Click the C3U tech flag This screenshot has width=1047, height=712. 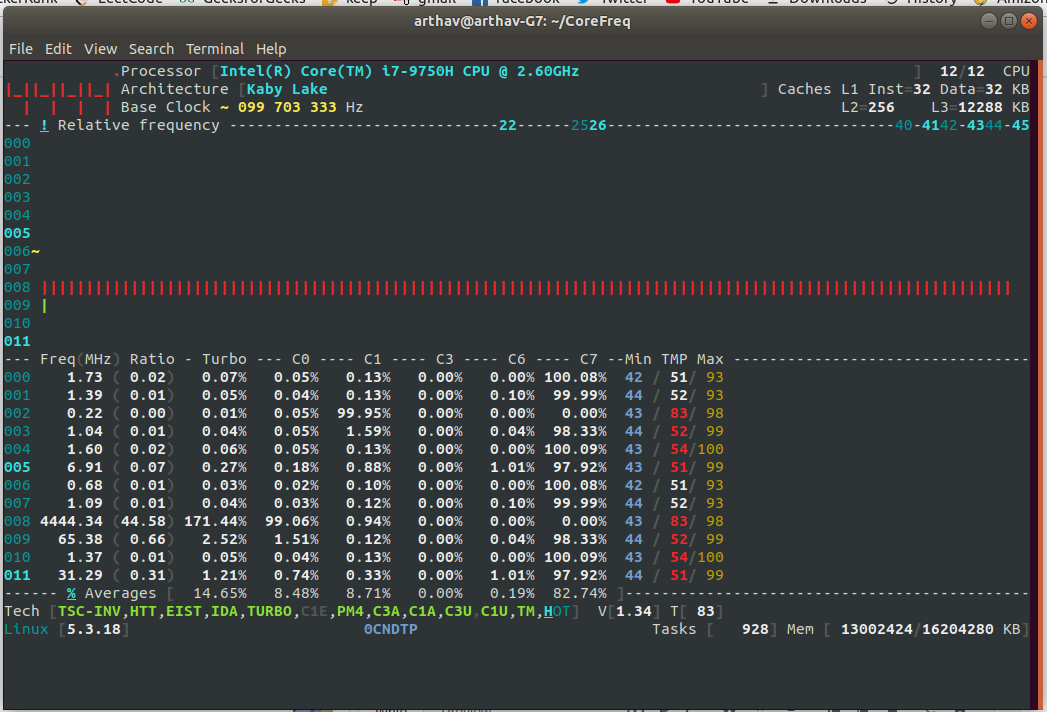coord(458,611)
